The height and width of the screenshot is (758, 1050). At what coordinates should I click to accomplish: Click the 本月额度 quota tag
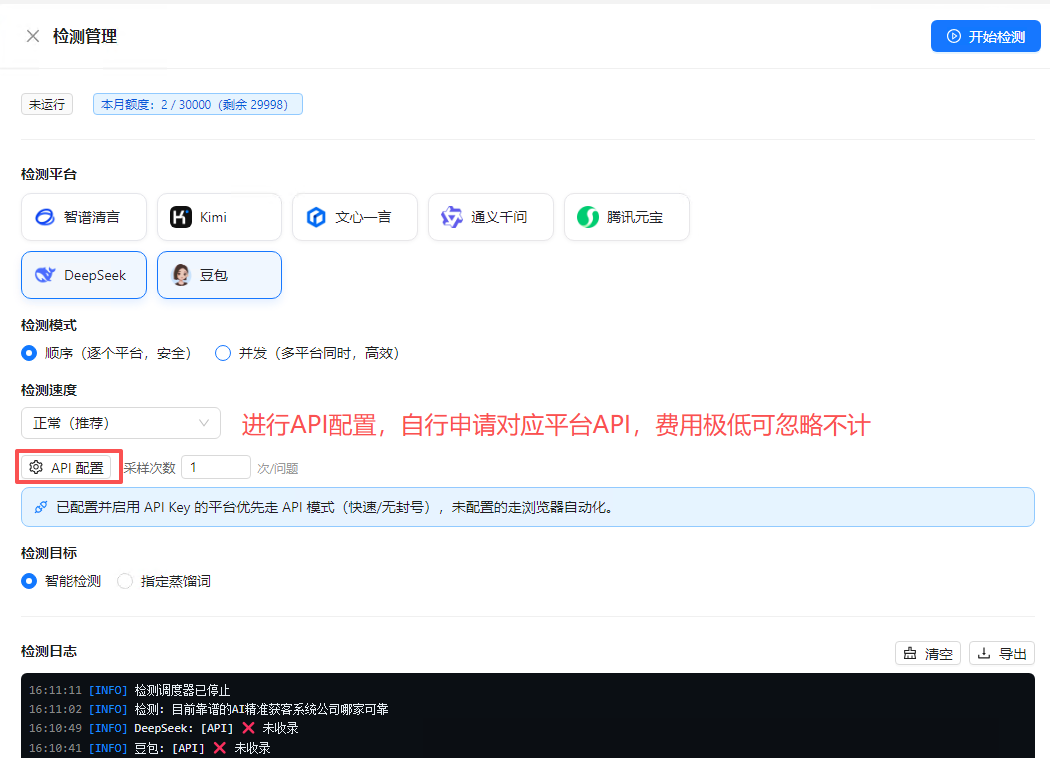tap(198, 104)
